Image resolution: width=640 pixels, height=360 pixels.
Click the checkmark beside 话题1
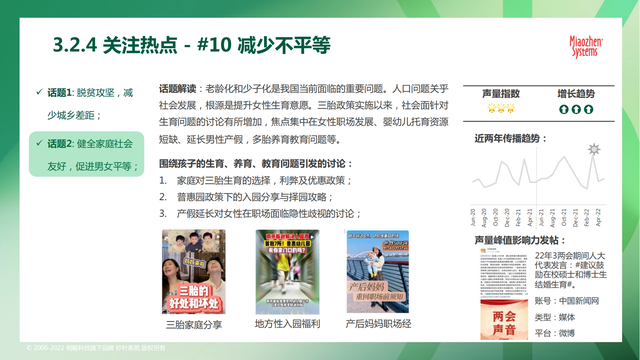(x=39, y=92)
